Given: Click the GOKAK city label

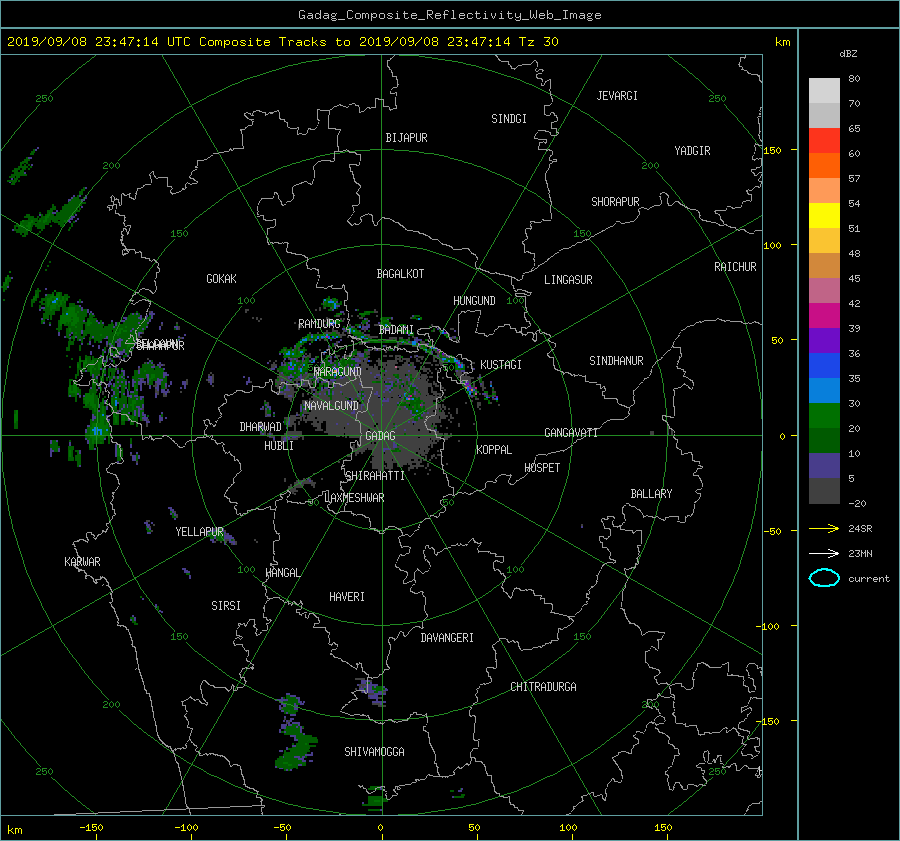Looking at the screenshot, I should pyautogui.click(x=222, y=279).
